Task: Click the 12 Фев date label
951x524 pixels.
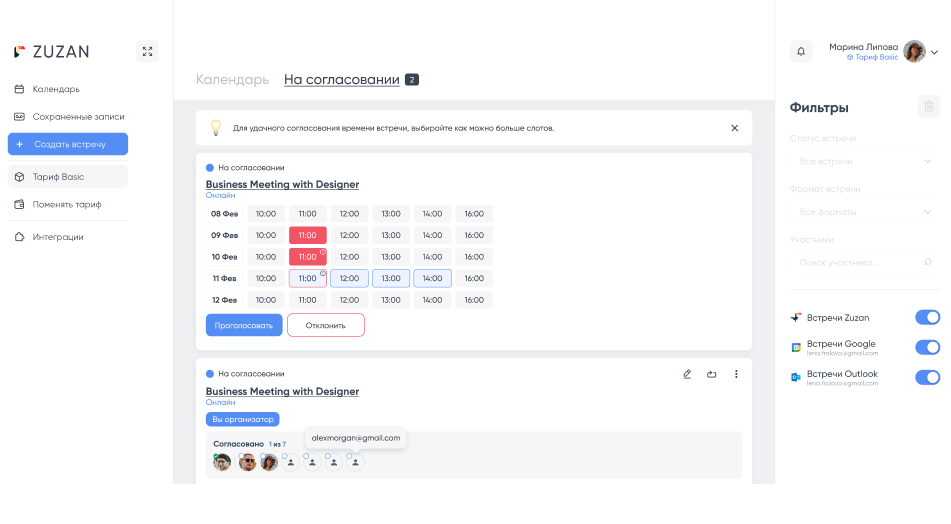Action: (x=224, y=300)
